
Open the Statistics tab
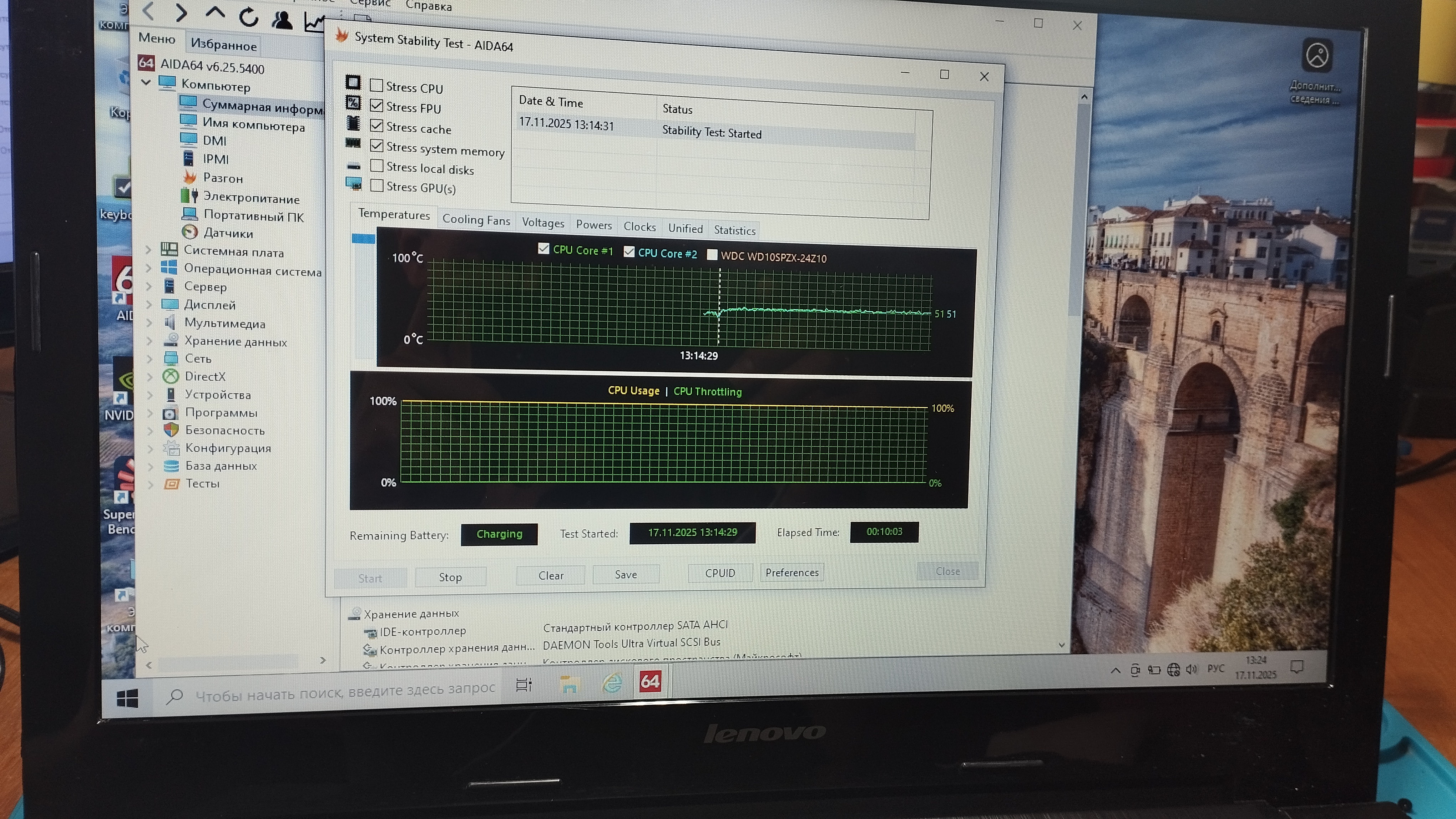[734, 230]
